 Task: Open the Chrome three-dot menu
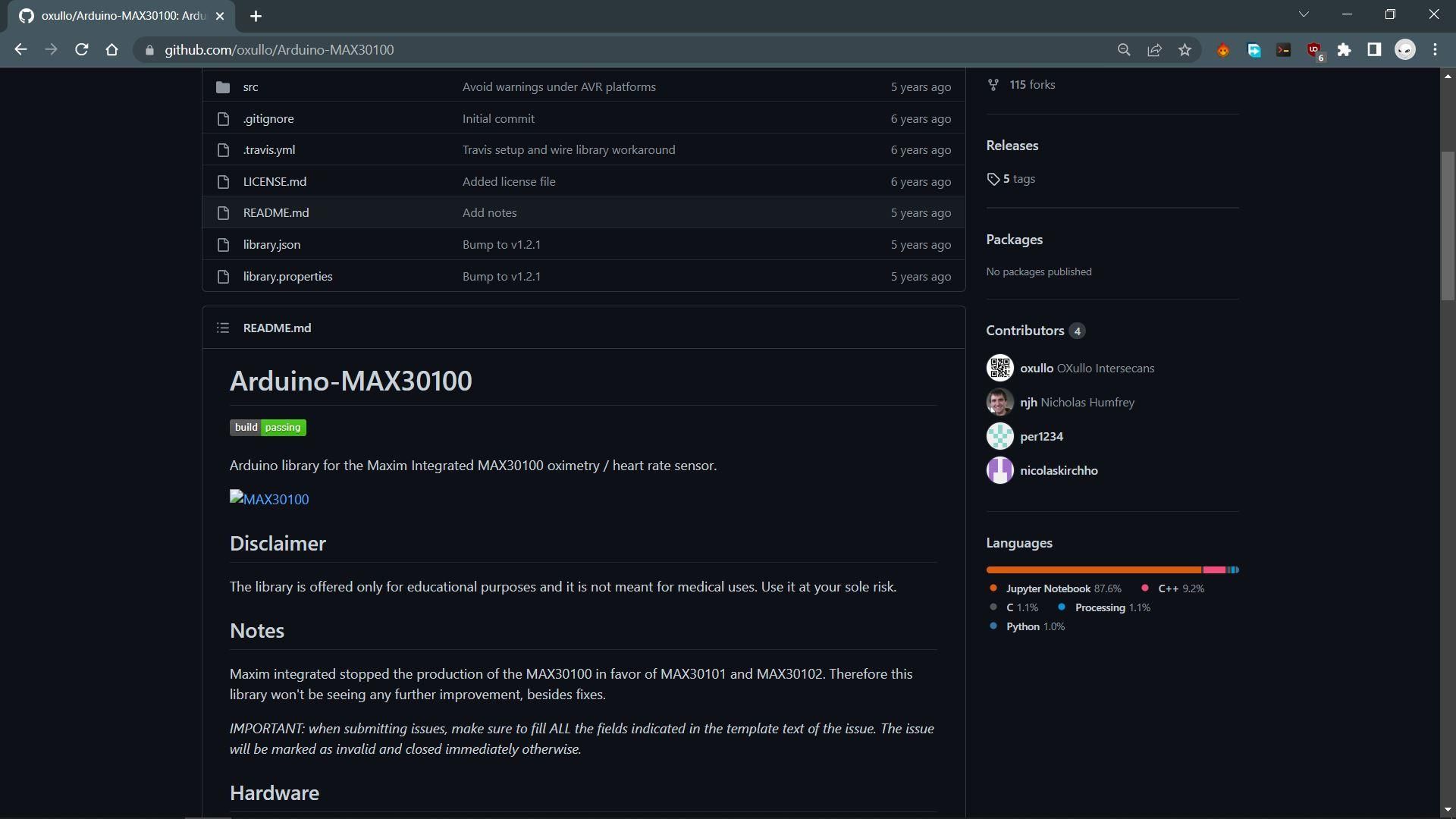(x=1435, y=50)
